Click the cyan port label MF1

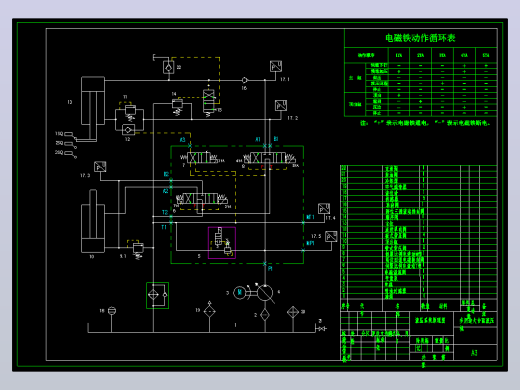[x=310, y=217]
